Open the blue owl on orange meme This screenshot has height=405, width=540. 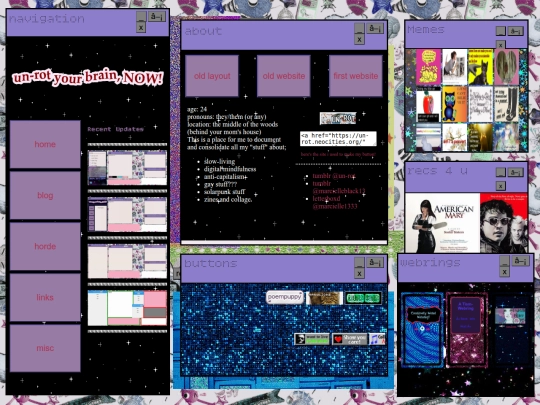click(x=455, y=104)
